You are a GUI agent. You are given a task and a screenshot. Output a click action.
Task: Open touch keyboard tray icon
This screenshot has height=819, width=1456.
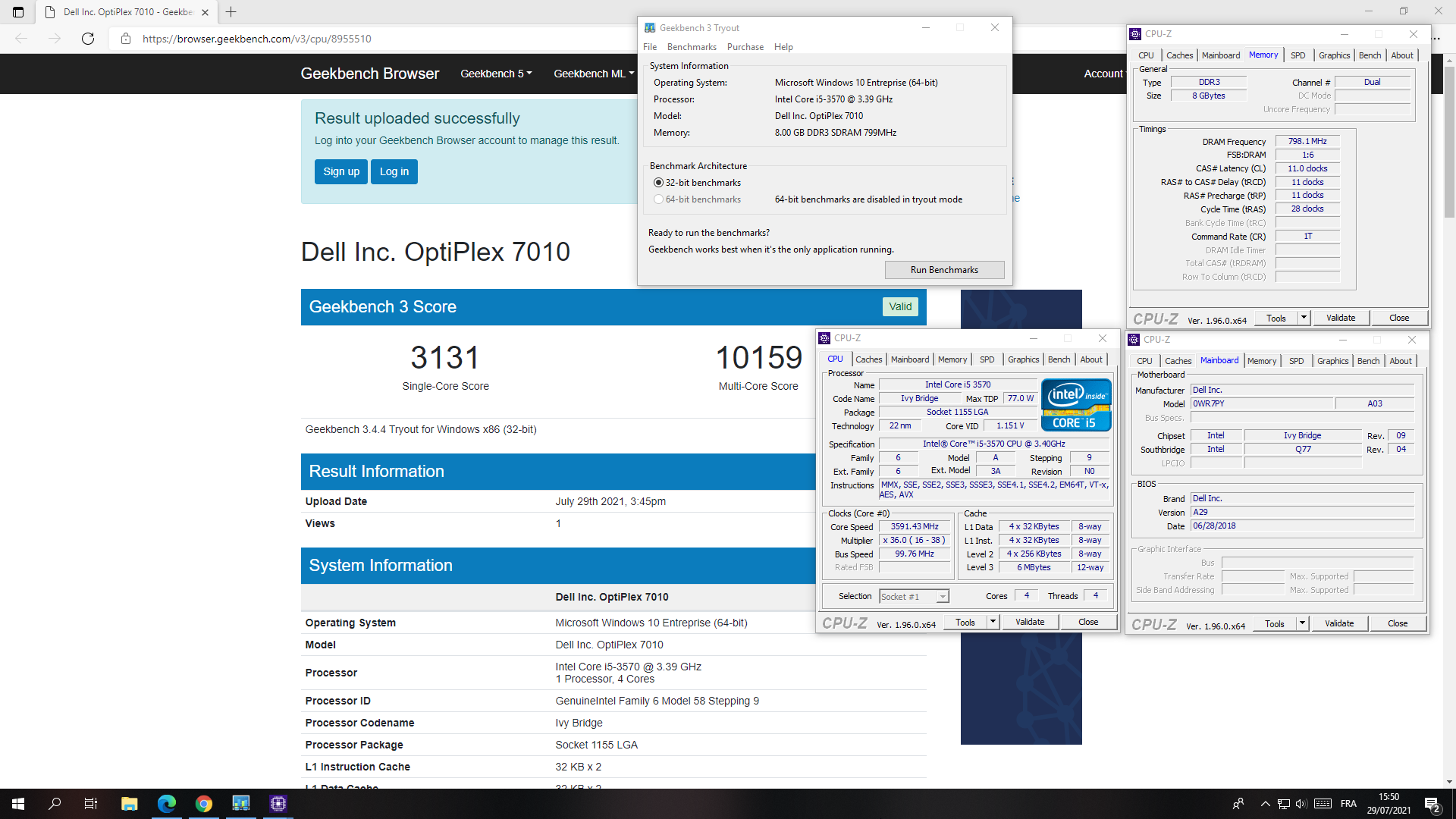[1323, 804]
